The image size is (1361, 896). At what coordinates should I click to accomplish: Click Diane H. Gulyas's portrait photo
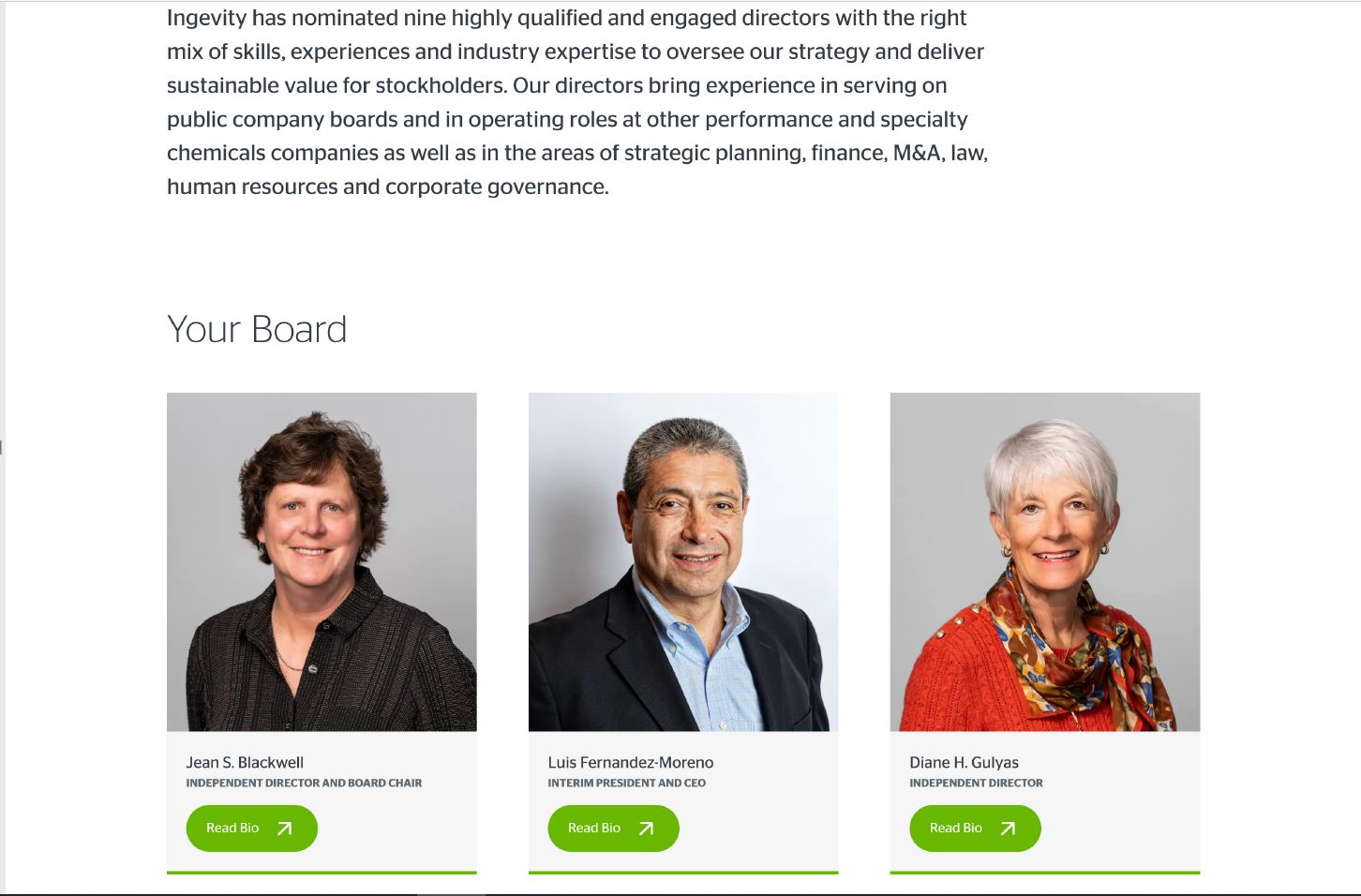click(x=1045, y=561)
